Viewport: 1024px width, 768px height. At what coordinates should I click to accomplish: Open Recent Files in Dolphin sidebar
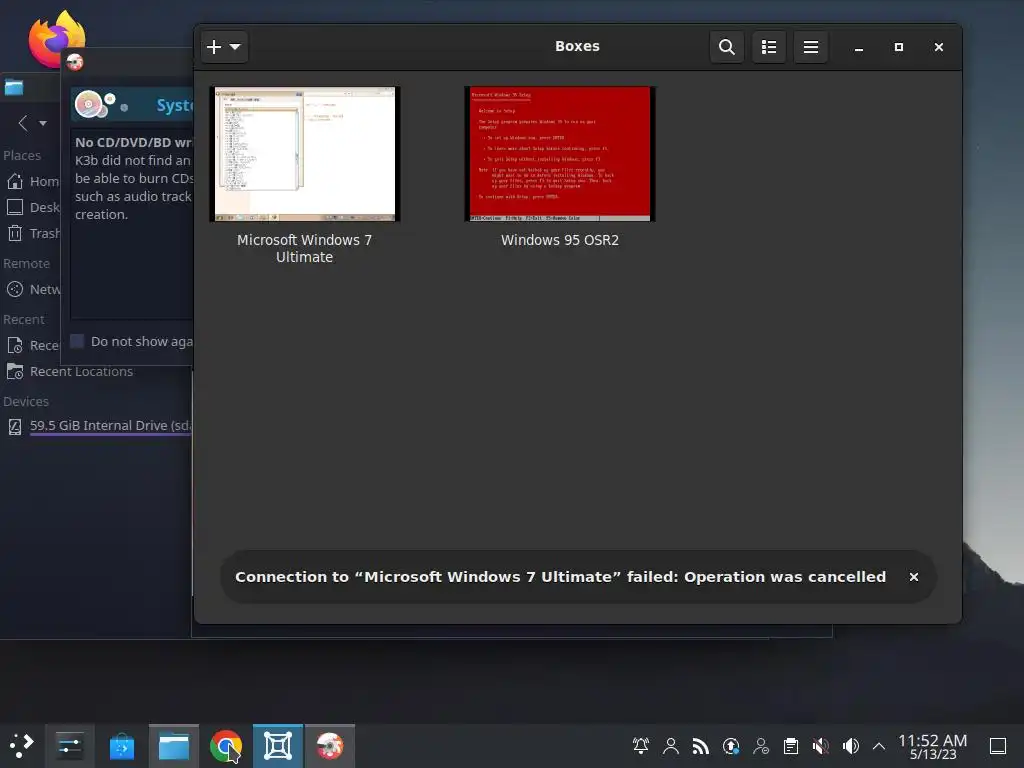(33, 345)
